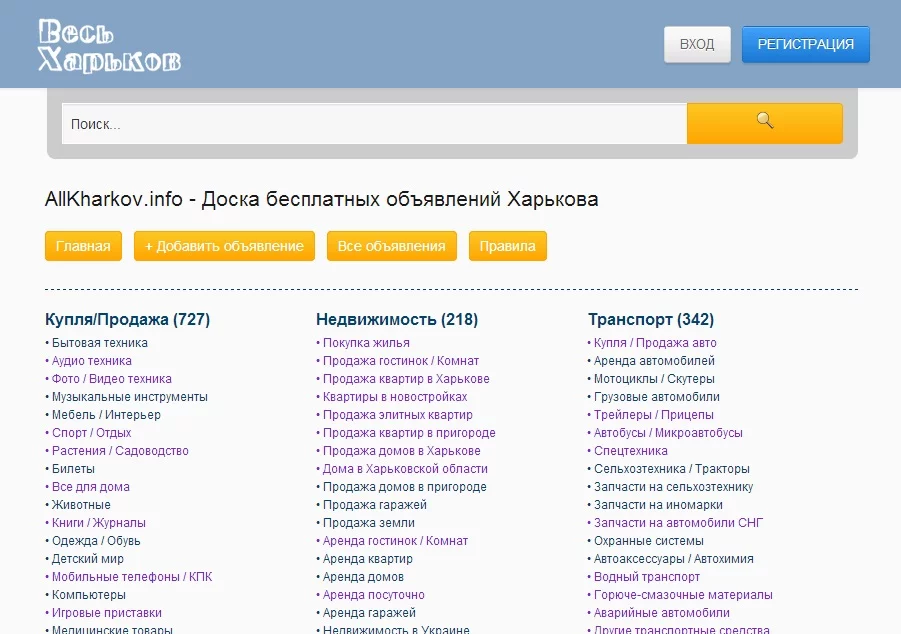Open Аренда квартир link
The width and height of the screenshot is (901, 634).
coord(368,559)
